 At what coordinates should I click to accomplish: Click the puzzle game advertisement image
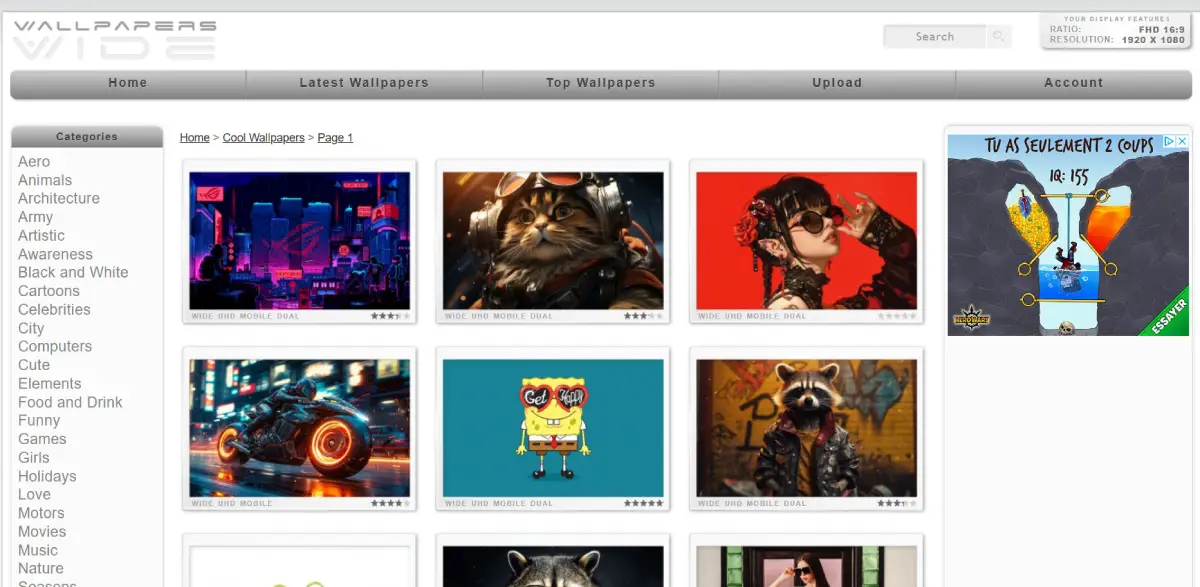(x=1068, y=235)
